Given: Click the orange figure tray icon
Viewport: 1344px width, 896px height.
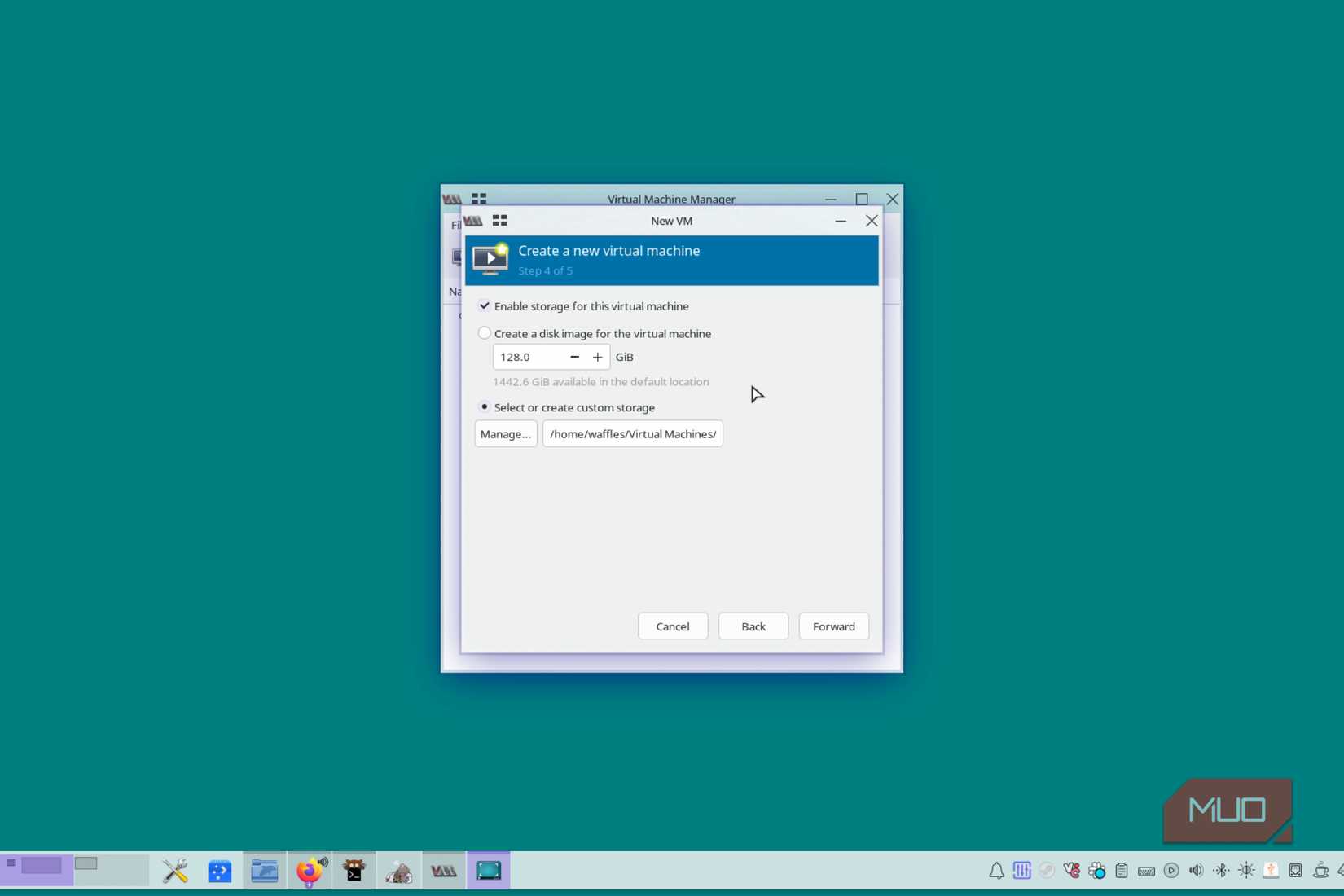Looking at the screenshot, I should [1271, 871].
